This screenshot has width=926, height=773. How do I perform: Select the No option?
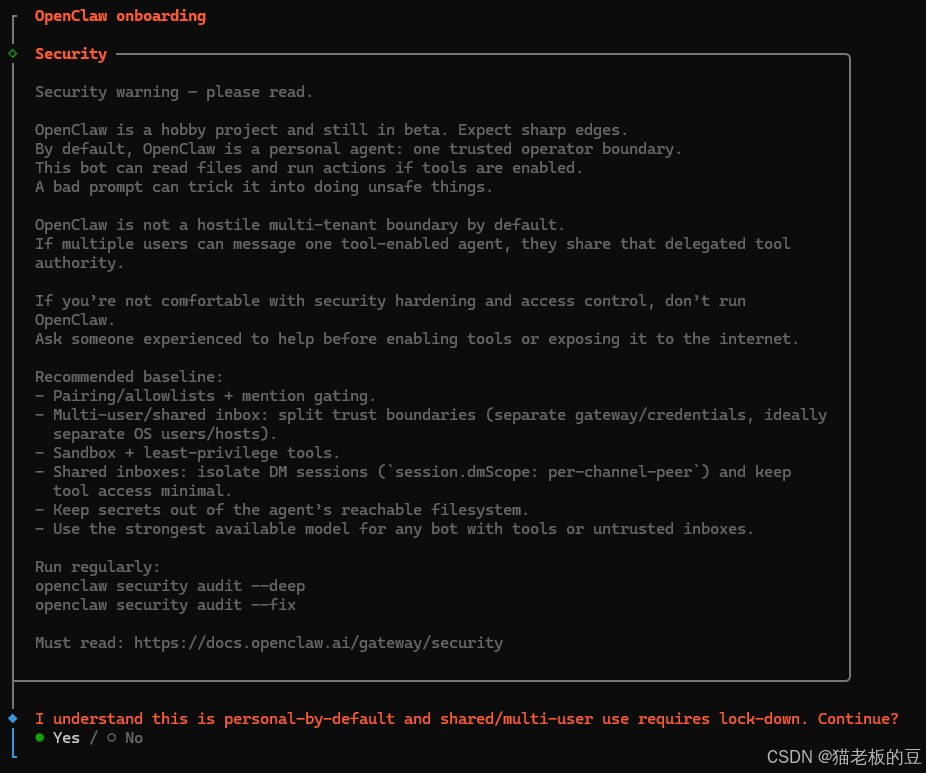(x=134, y=738)
